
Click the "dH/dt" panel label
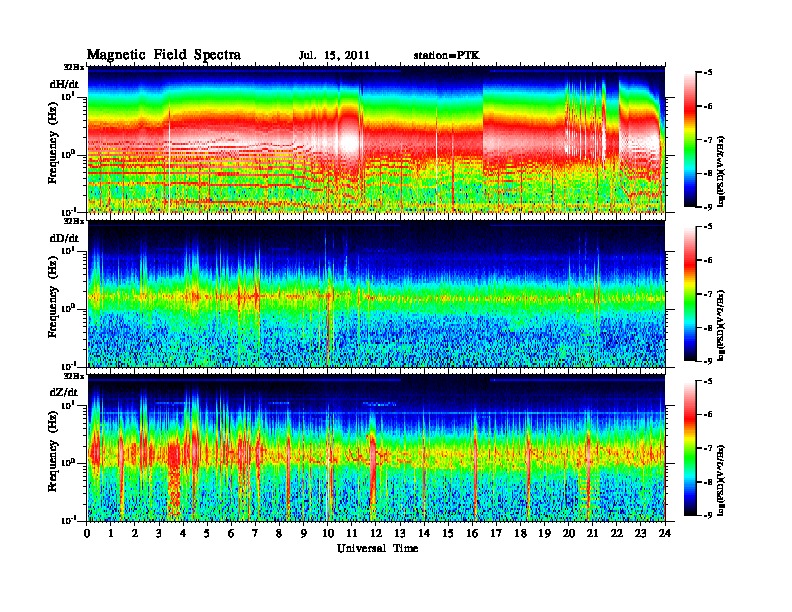pos(64,84)
